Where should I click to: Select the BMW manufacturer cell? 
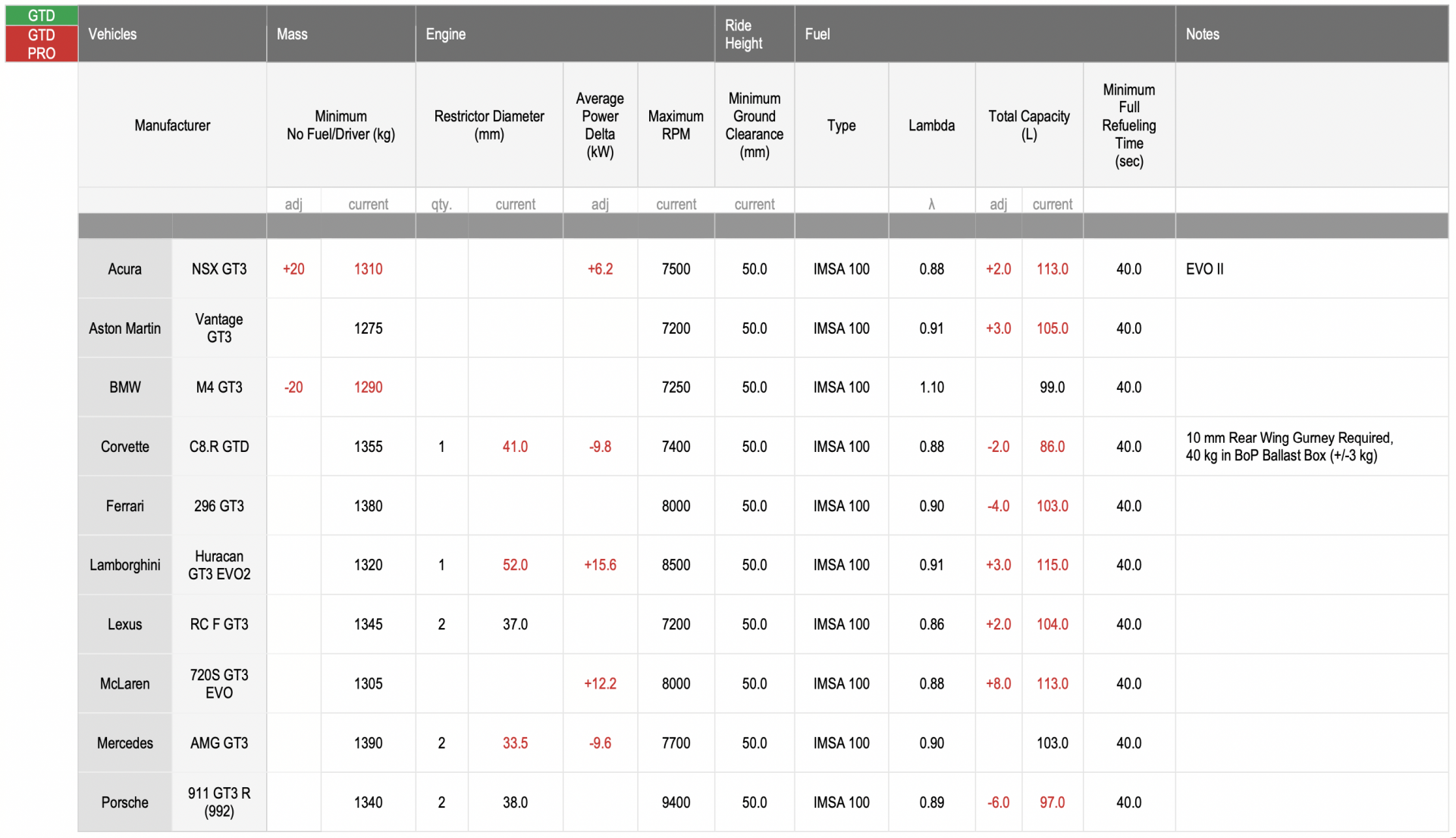[125, 388]
